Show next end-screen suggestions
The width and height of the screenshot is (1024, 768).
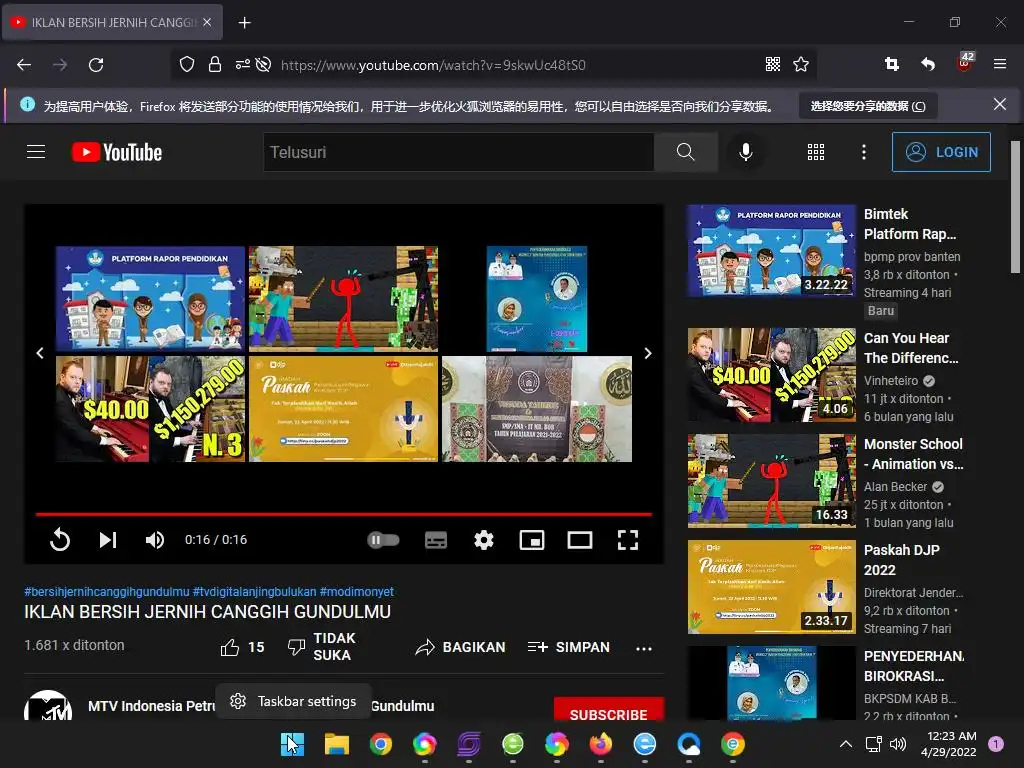click(x=648, y=353)
